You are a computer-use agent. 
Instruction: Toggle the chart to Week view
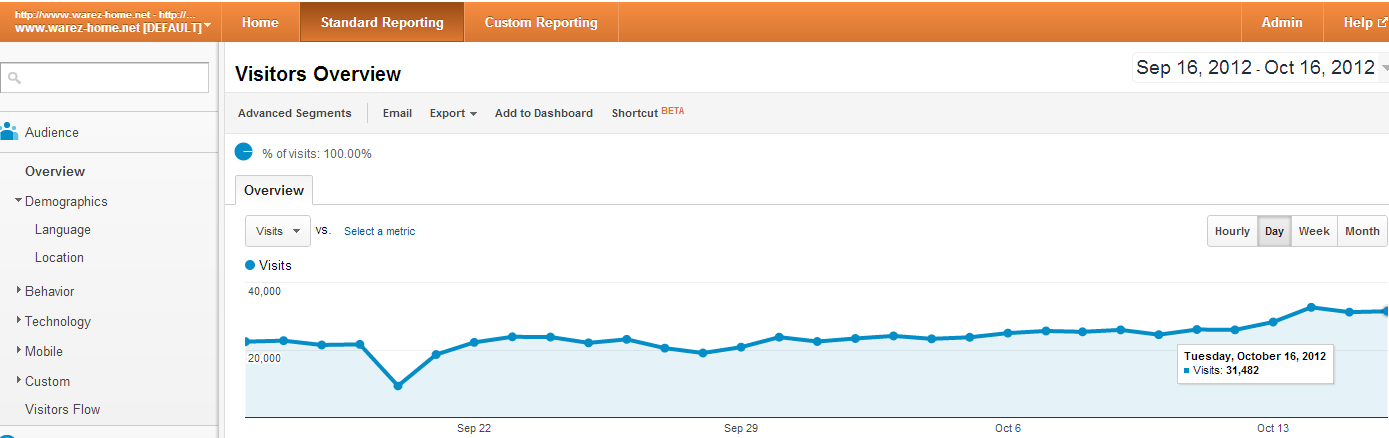pyautogui.click(x=1314, y=231)
